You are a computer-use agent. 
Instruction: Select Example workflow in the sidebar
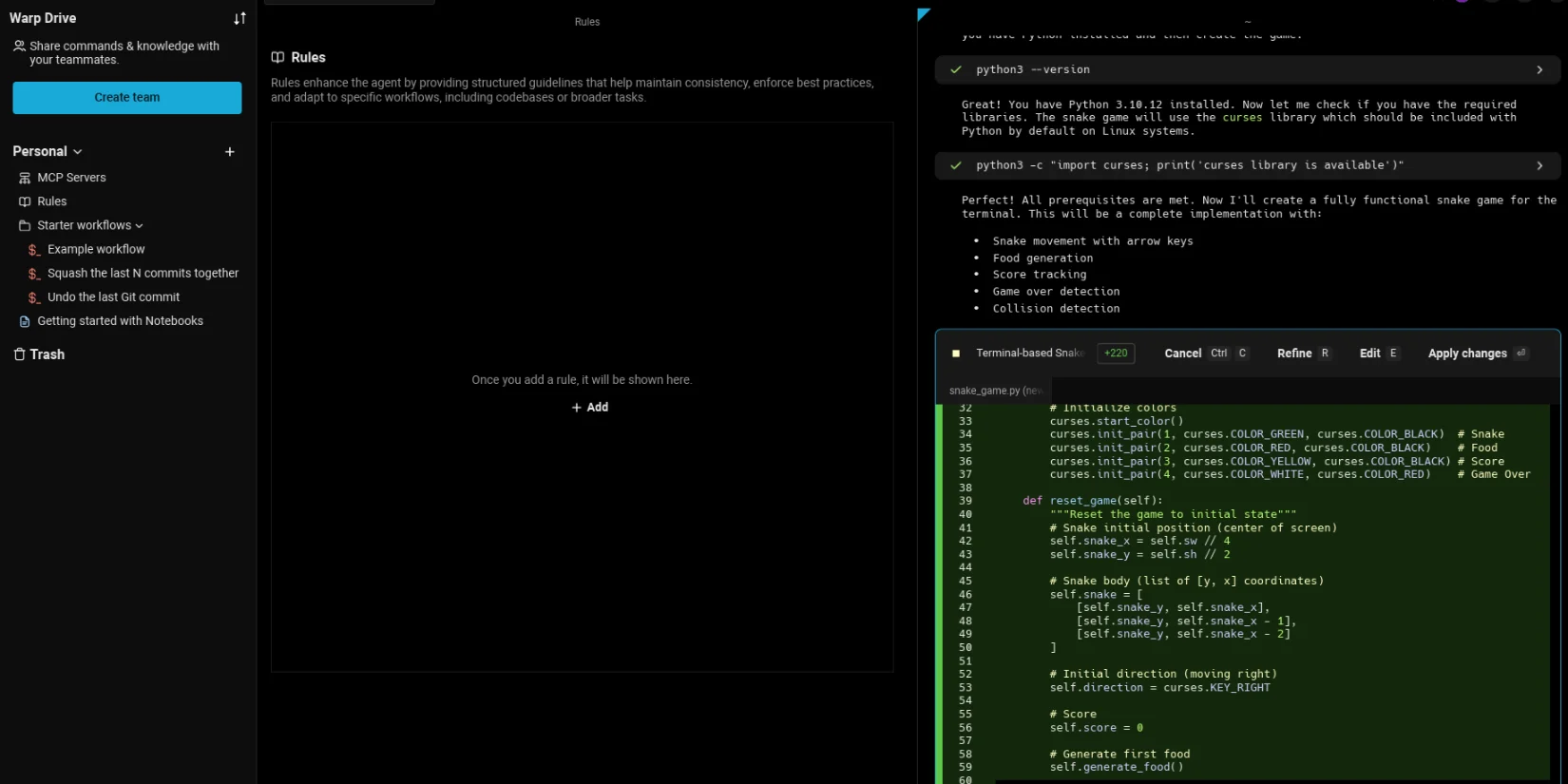[x=96, y=249]
